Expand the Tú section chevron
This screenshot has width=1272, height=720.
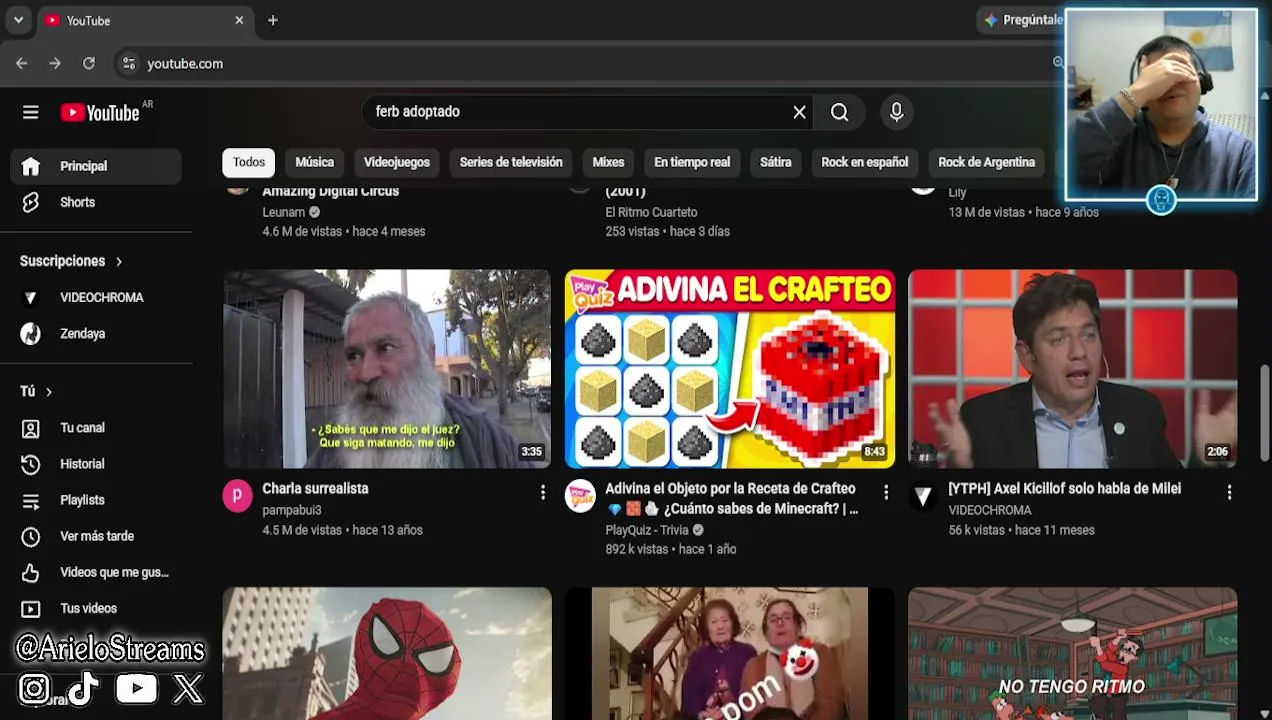coord(48,392)
